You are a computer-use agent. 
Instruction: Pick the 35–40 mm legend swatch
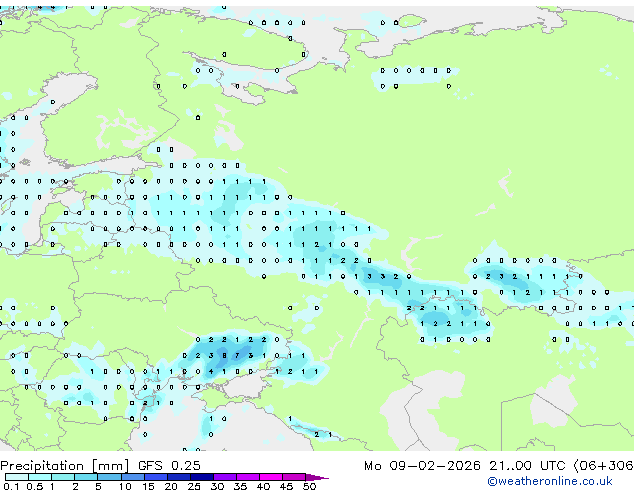point(248,477)
